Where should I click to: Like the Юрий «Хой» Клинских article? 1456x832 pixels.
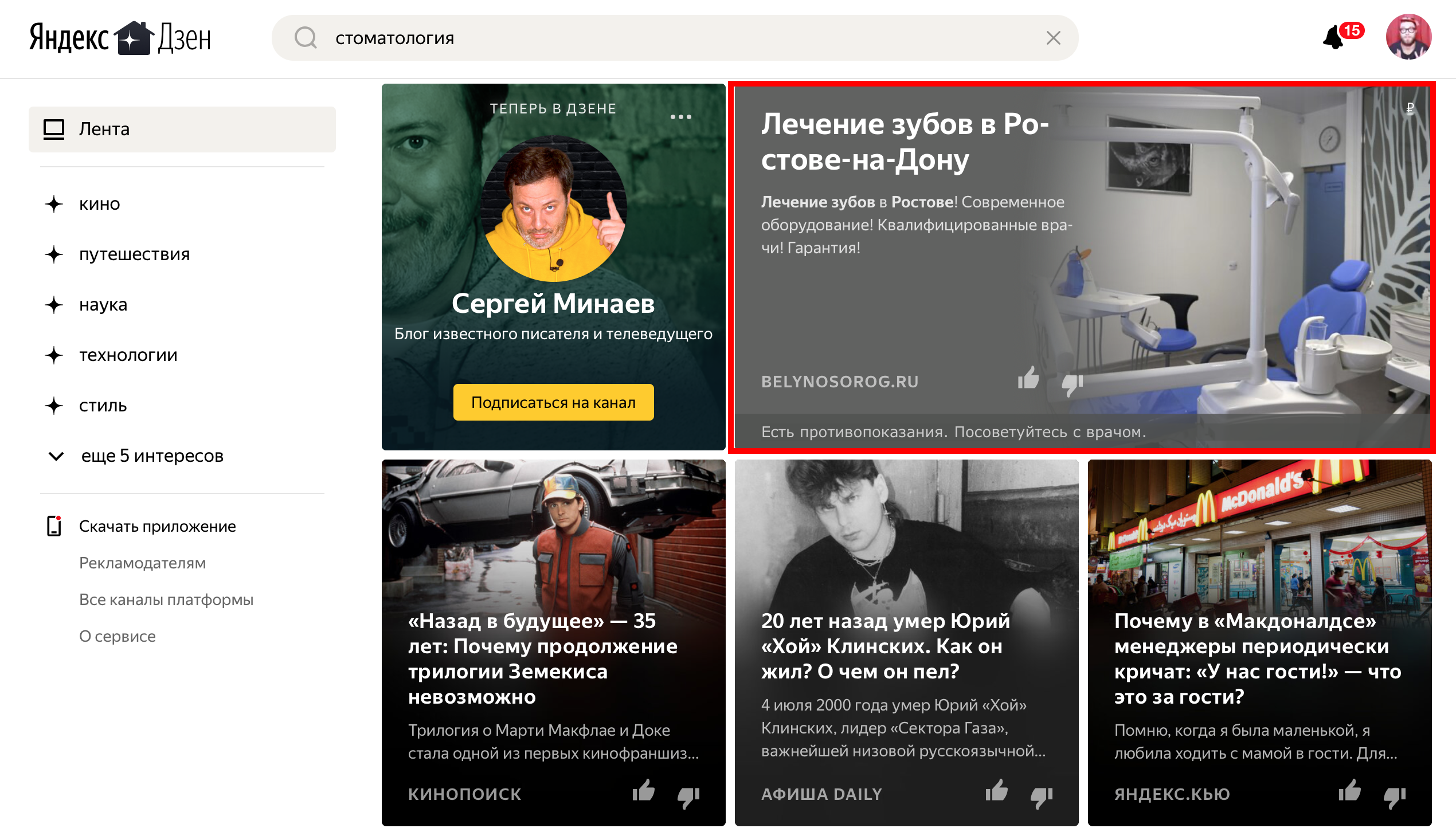(x=997, y=791)
